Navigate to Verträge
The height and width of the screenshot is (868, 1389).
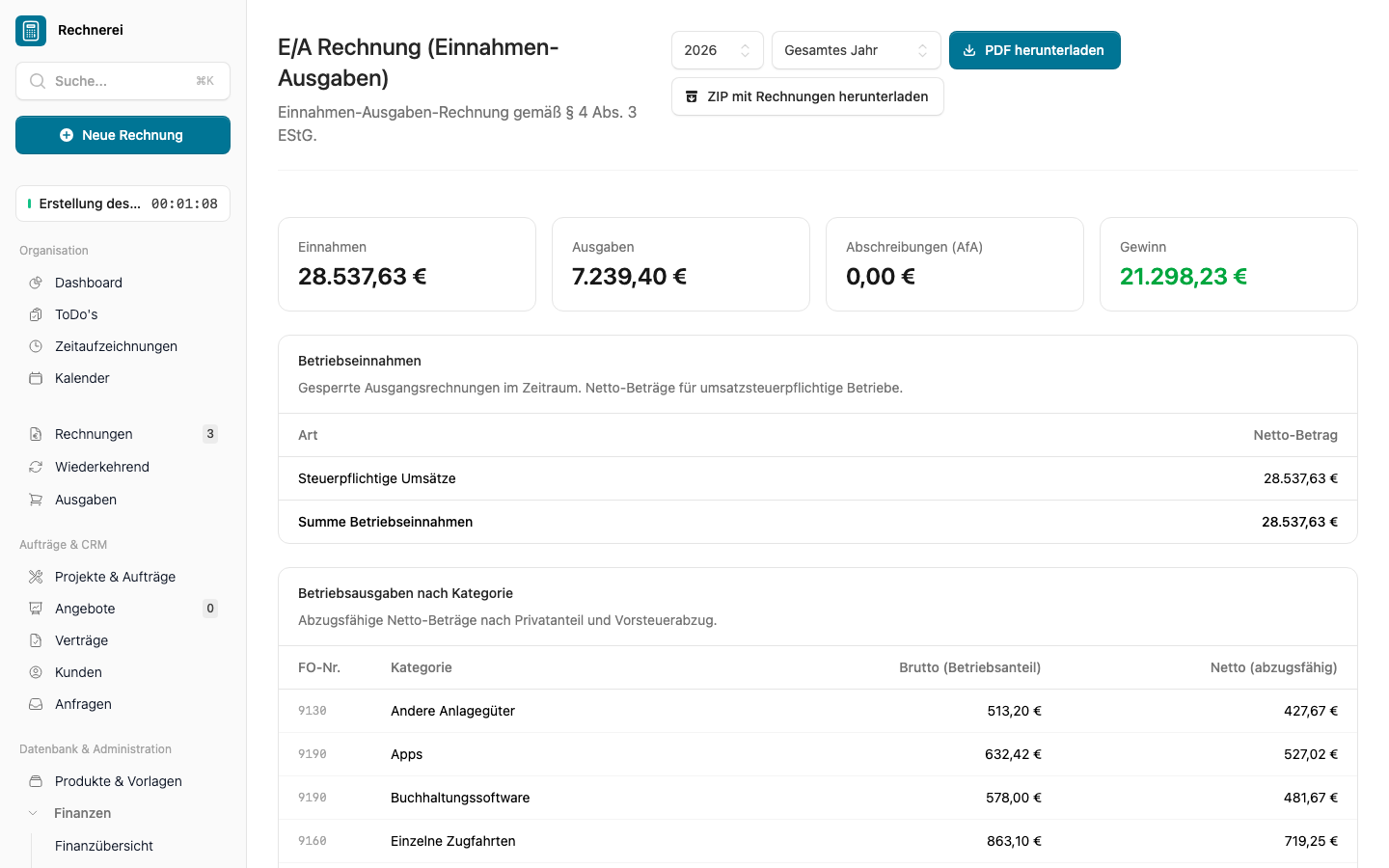(x=123, y=640)
